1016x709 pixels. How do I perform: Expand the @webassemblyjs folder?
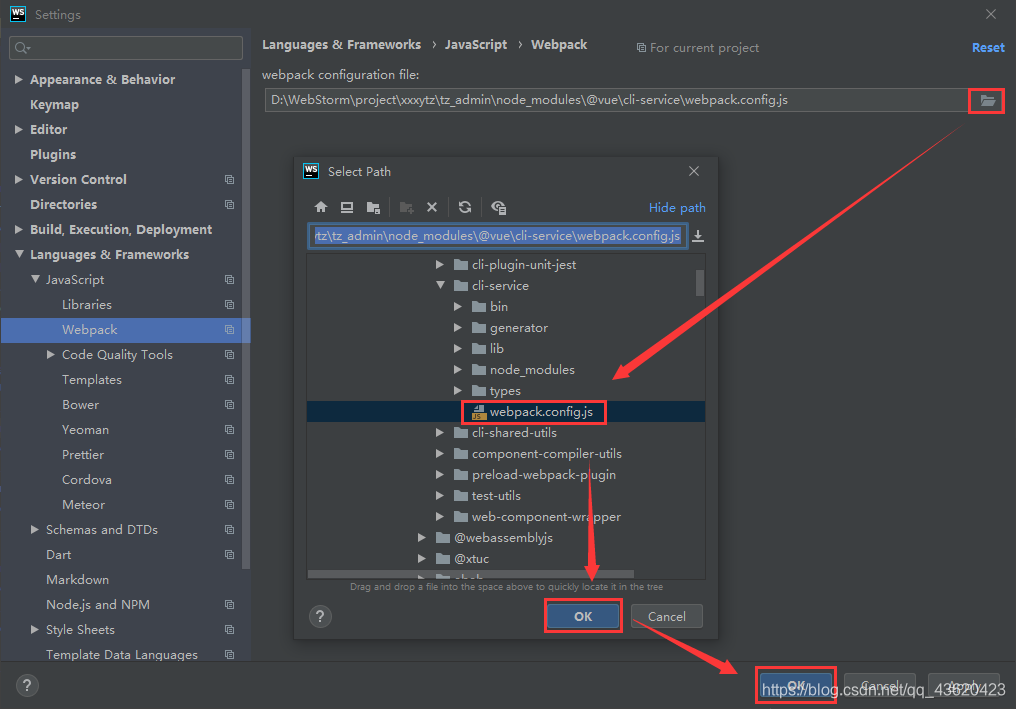[422, 538]
